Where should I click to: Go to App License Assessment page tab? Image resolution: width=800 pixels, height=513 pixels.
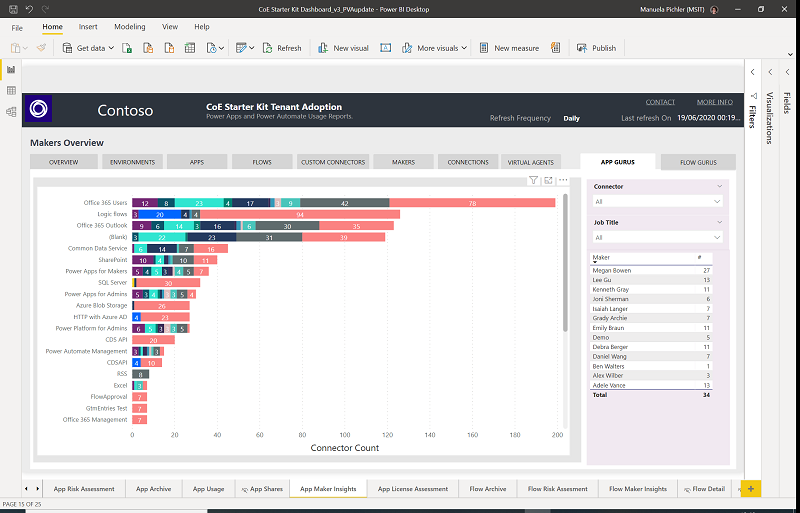coord(413,488)
